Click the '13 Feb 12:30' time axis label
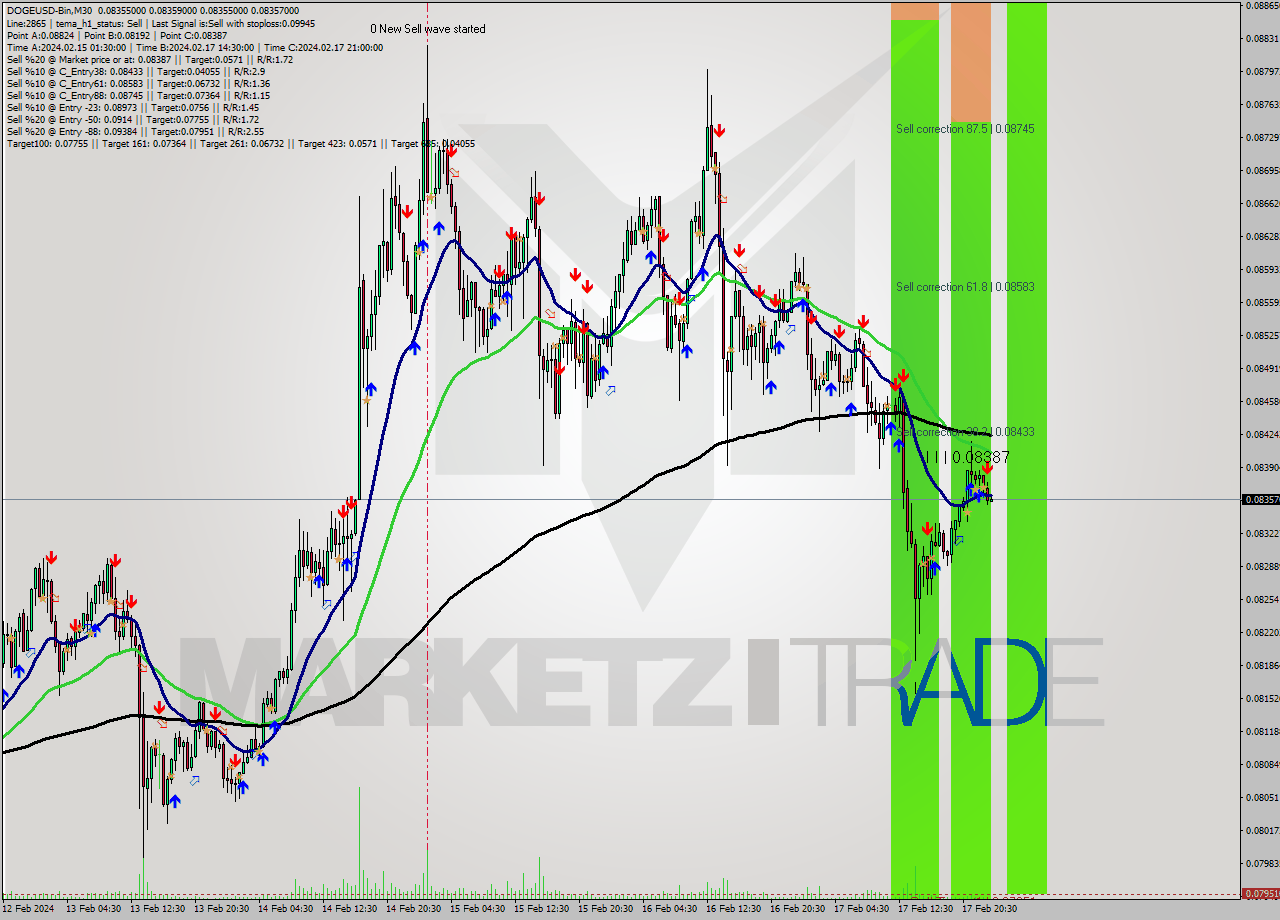Viewport: 1280px width, 920px height. pos(159,909)
